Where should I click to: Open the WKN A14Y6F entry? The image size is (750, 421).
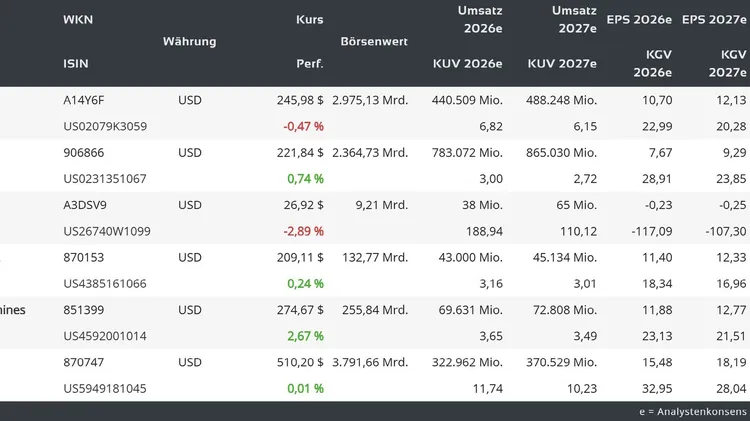click(83, 100)
